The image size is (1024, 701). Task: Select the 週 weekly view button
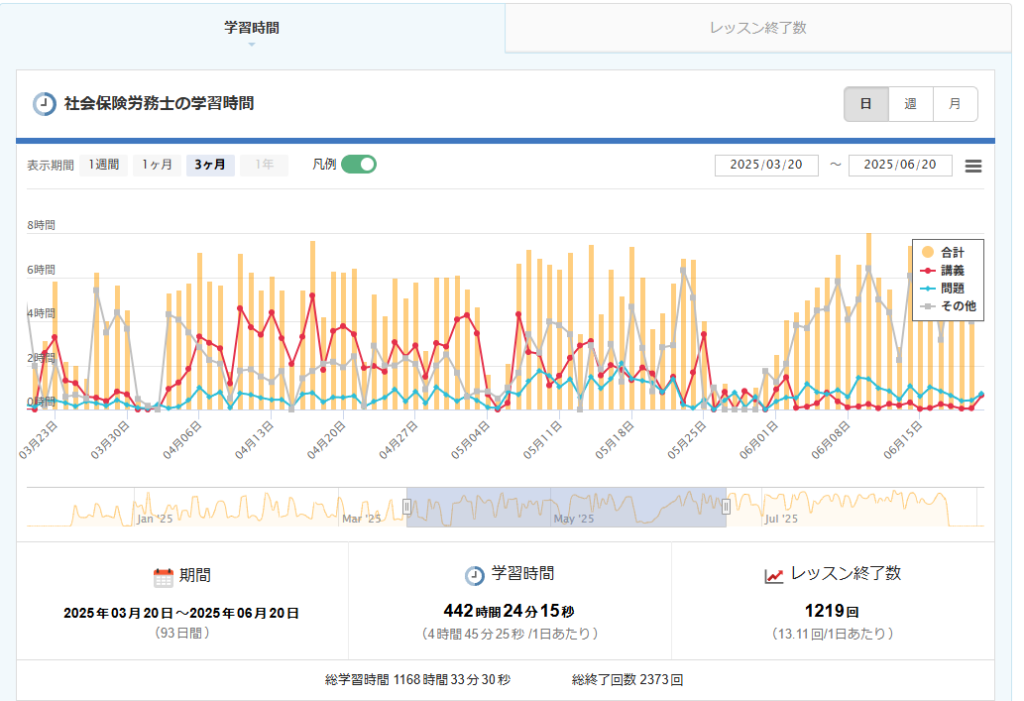click(910, 104)
